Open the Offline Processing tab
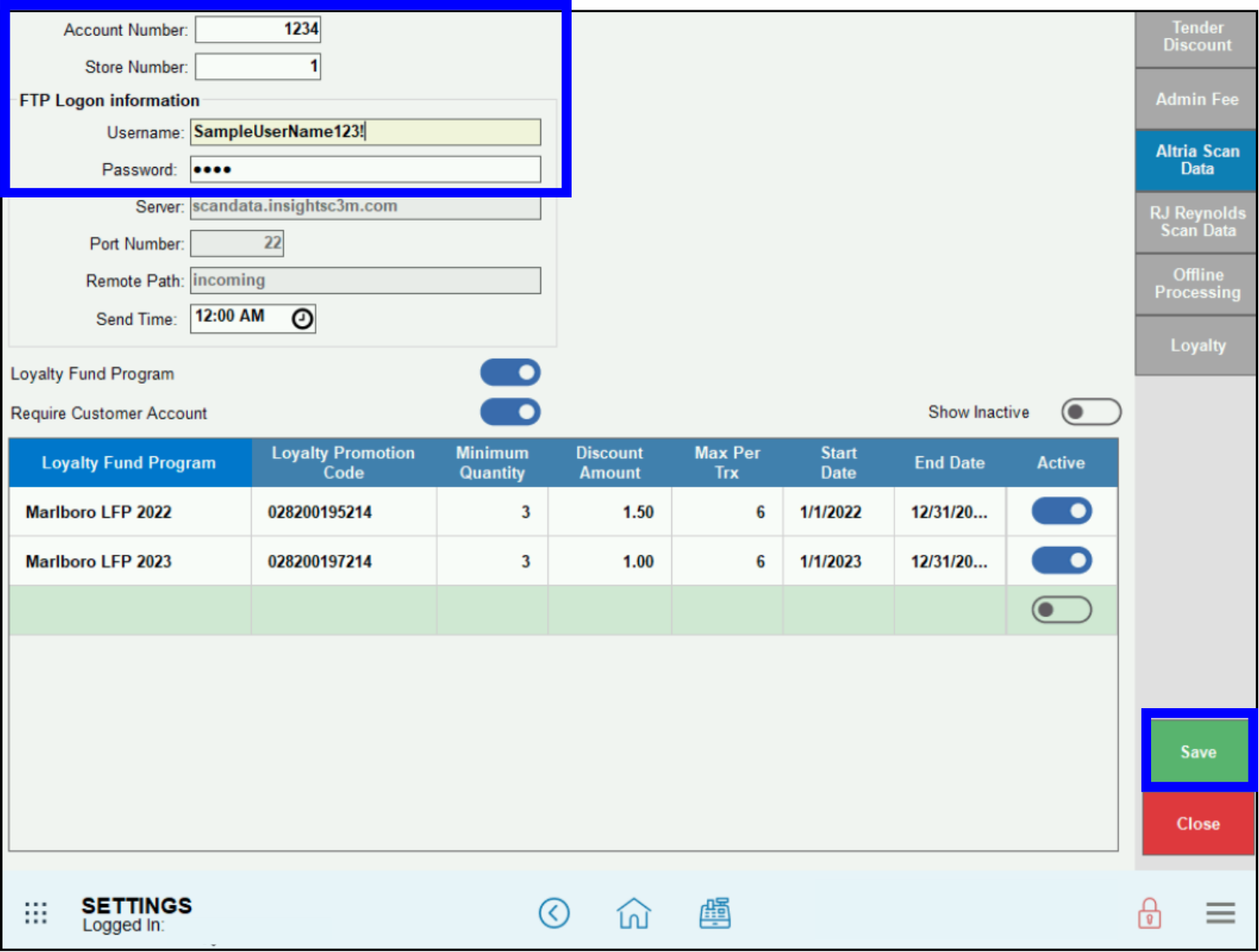This screenshot has width=1259, height=952. click(1196, 284)
